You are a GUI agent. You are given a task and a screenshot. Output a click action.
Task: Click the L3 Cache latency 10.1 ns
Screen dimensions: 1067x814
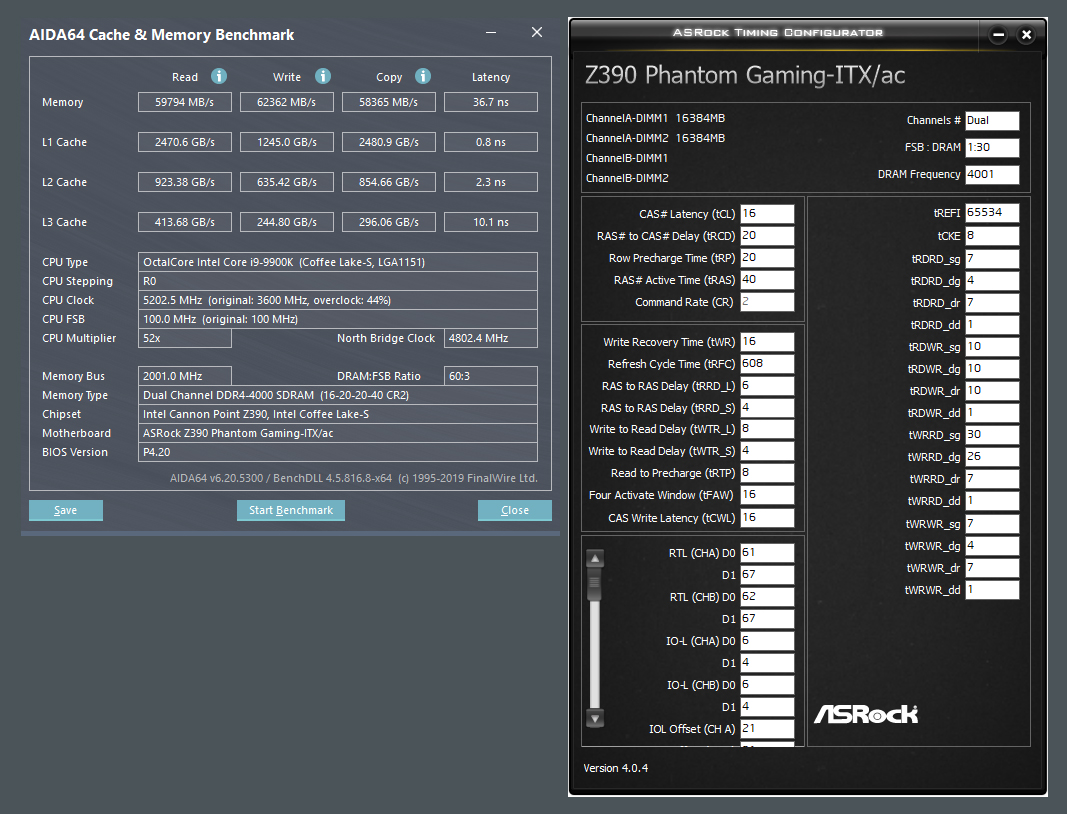coord(491,222)
